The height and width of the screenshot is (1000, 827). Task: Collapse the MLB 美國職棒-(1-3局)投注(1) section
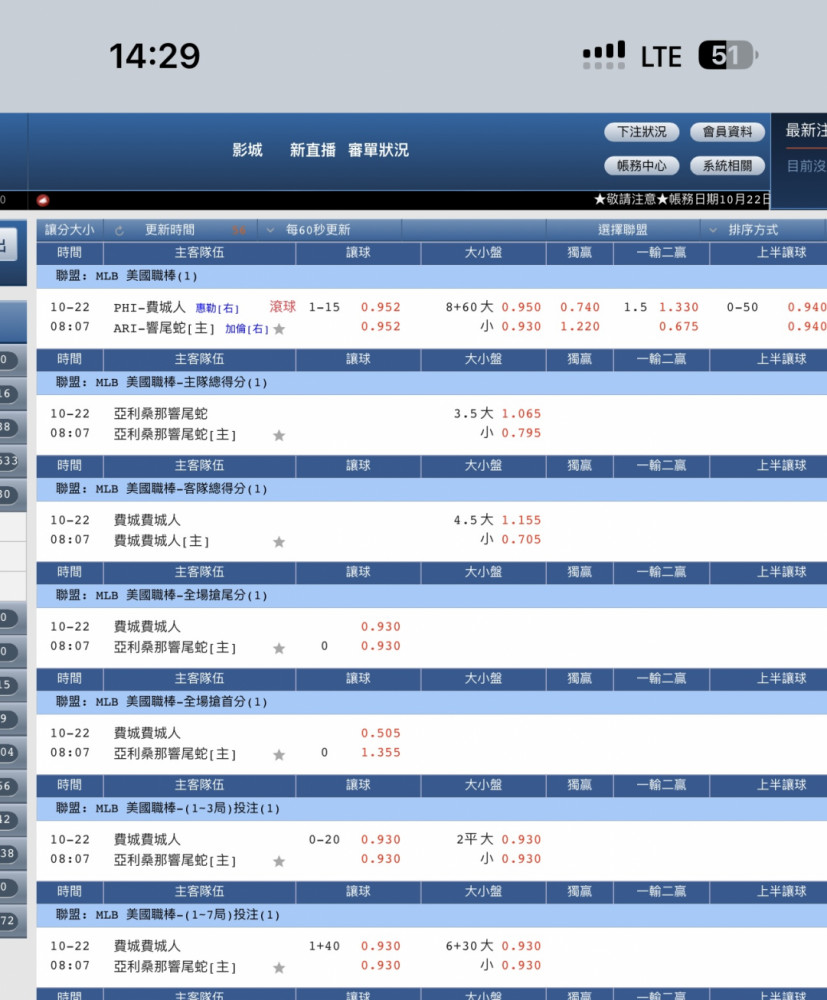pyautogui.click(x=432, y=809)
